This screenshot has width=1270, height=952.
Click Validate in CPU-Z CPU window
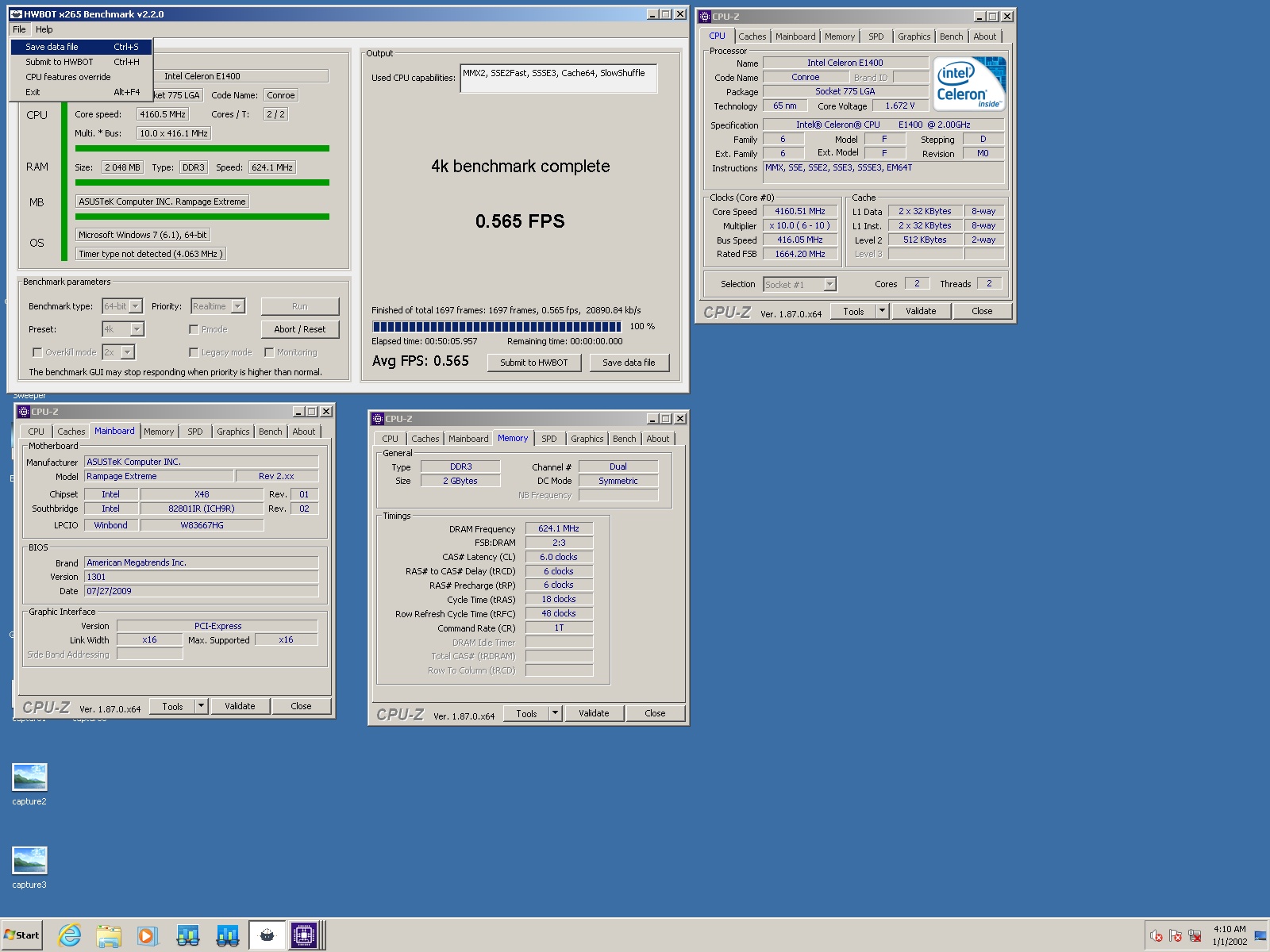[921, 311]
